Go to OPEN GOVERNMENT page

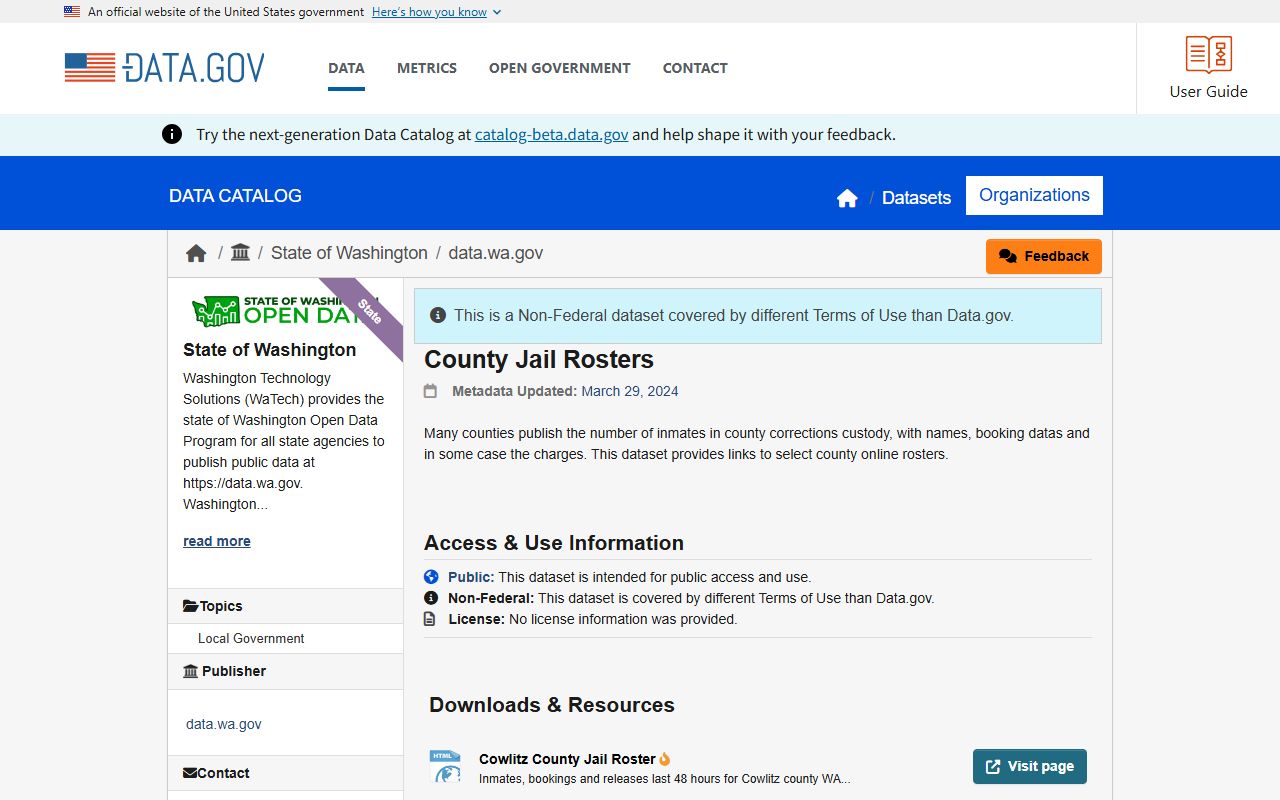click(560, 68)
